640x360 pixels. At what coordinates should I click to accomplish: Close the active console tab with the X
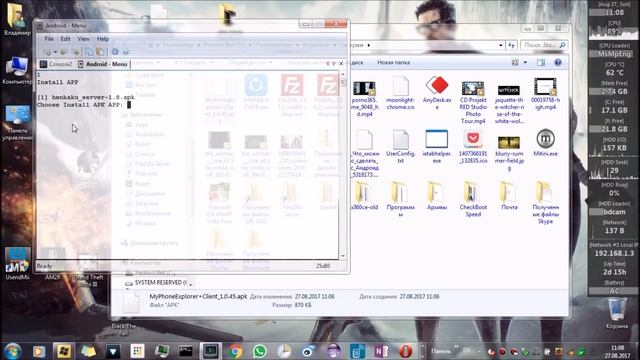341,63
